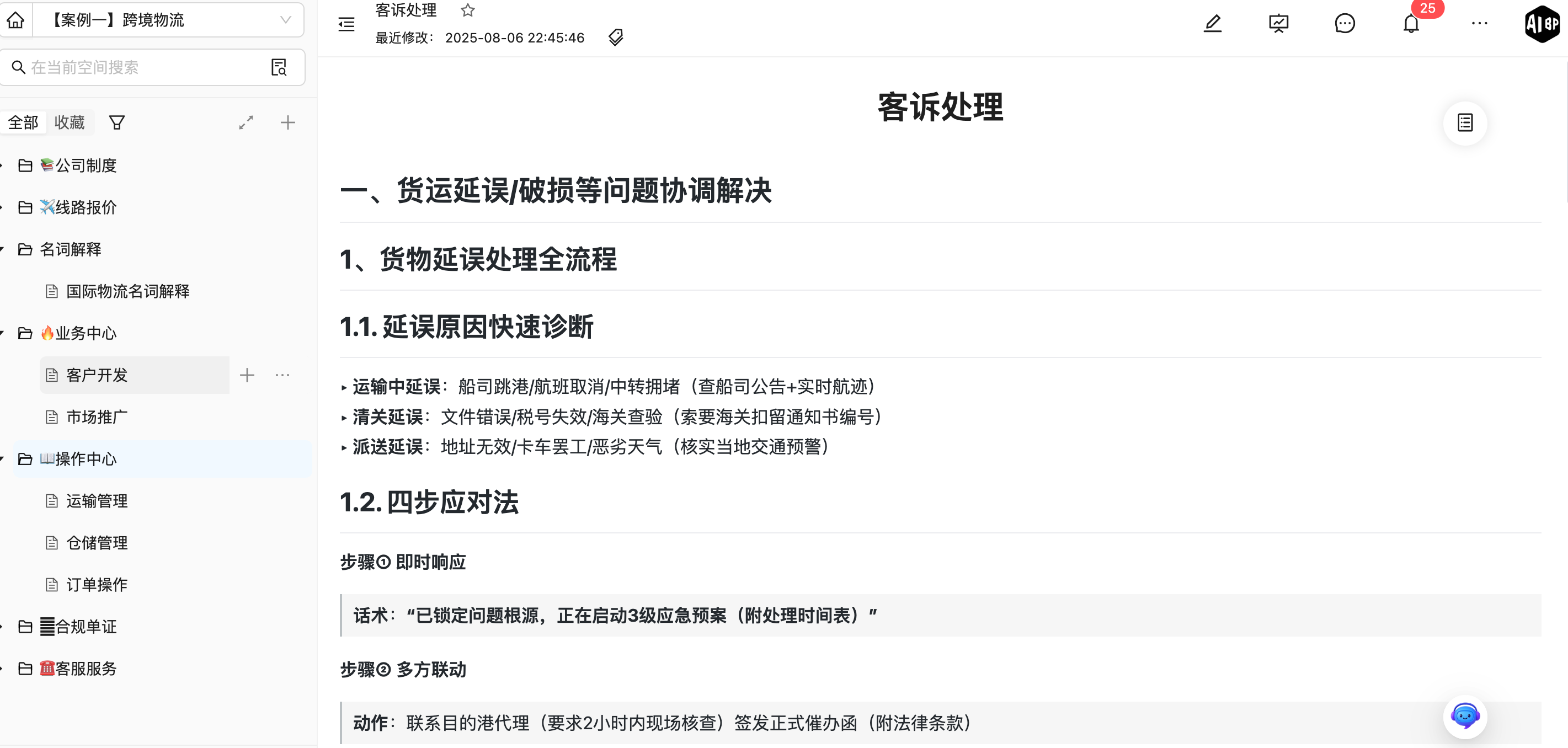Open presentation mode icon

1278,24
